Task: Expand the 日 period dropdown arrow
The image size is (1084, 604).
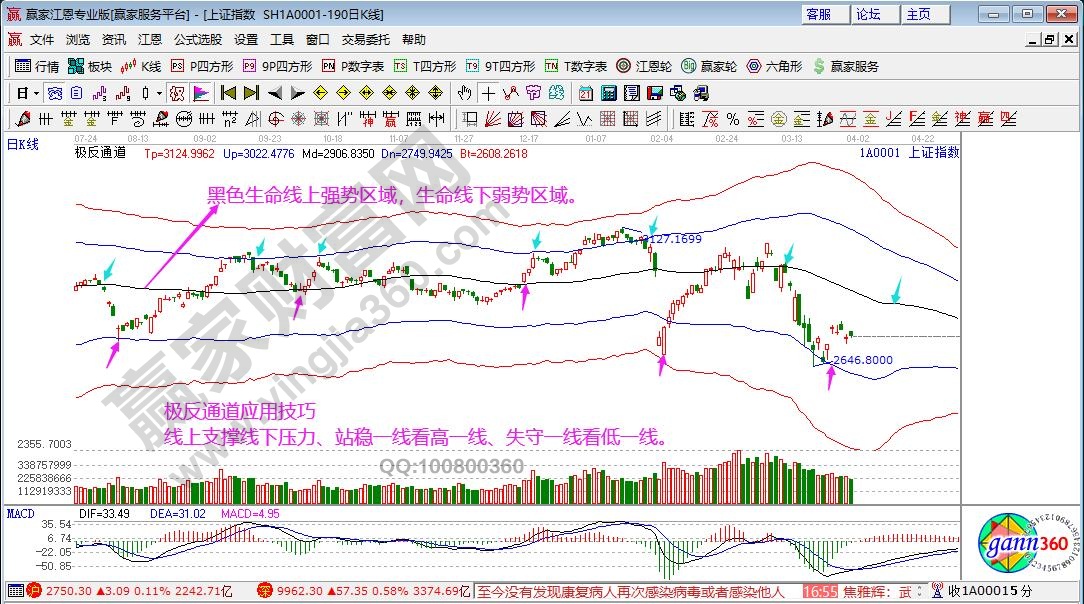Action: pos(36,93)
